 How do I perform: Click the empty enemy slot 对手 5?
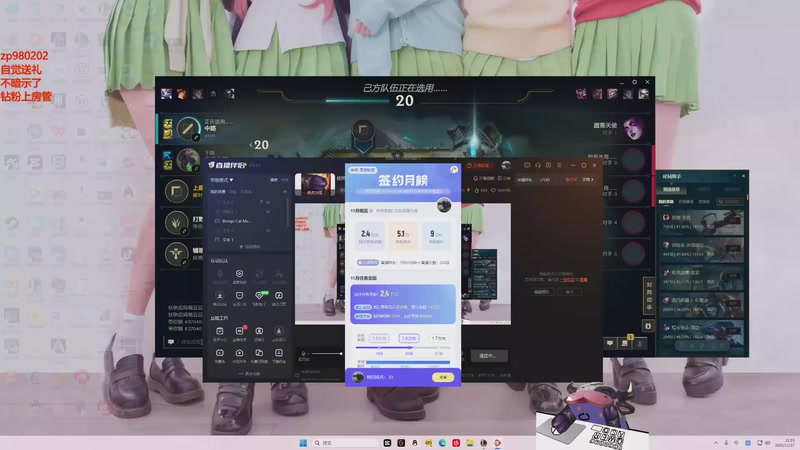tap(633, 254)
